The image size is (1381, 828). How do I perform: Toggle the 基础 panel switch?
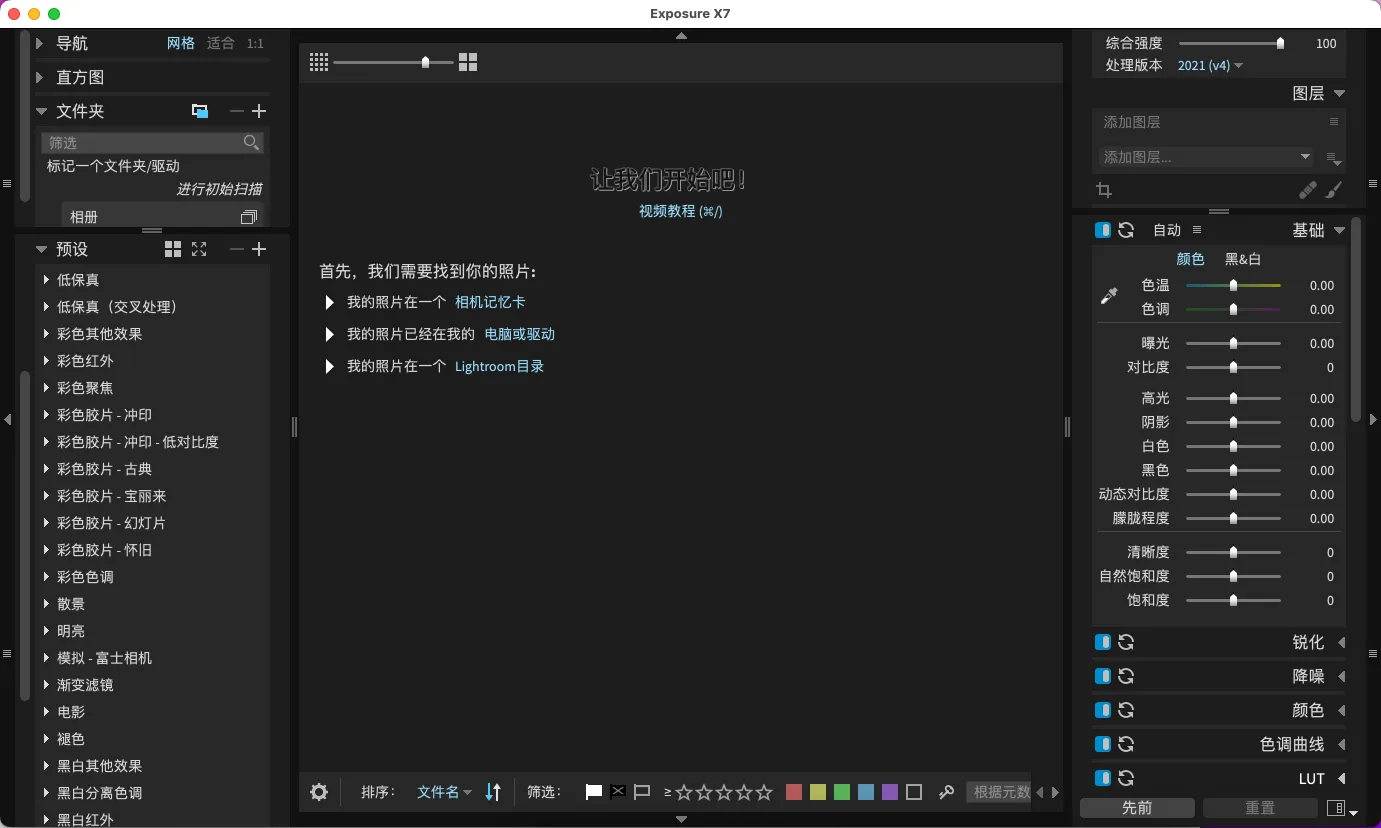(x=1103, y=230)
